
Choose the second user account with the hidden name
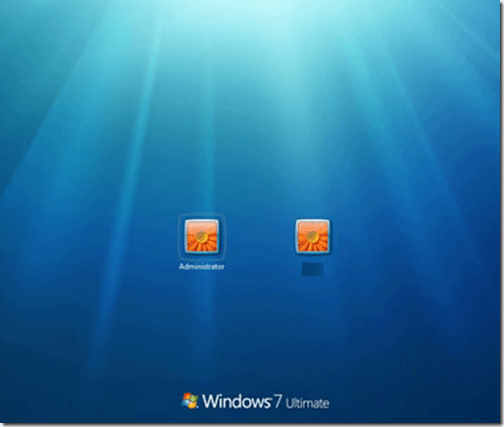313,237
